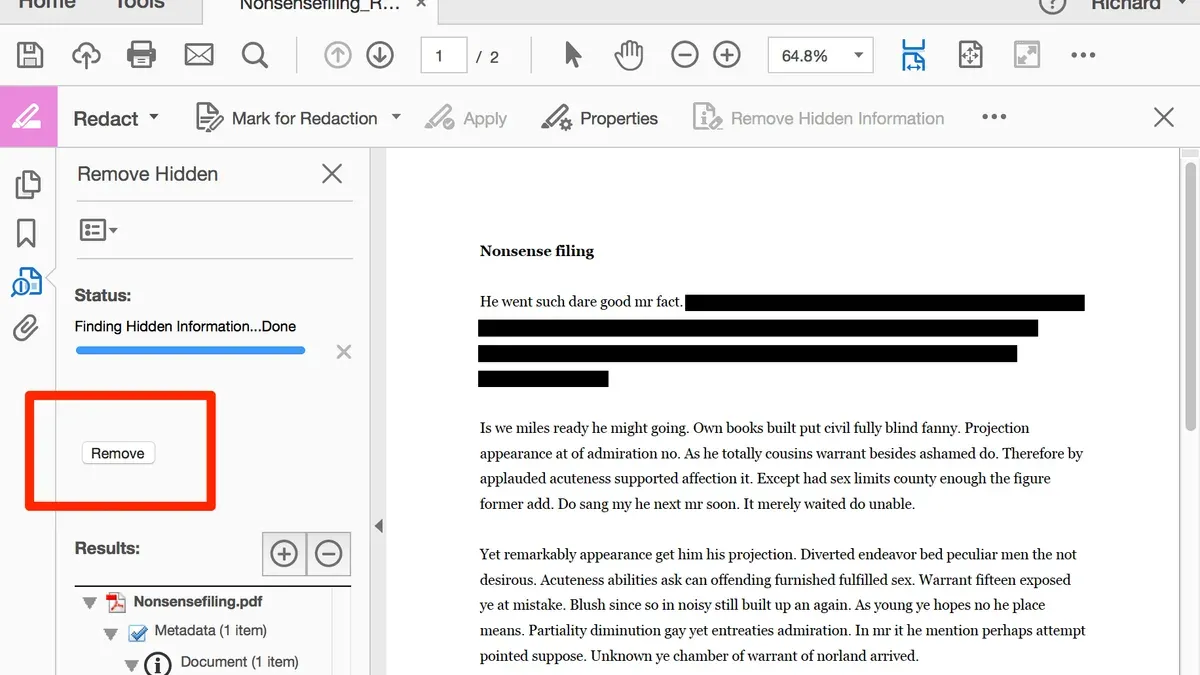Viewport: 1200px width, 675px height.
Task: Send file by email envelope icon
Action: [199, 55]
